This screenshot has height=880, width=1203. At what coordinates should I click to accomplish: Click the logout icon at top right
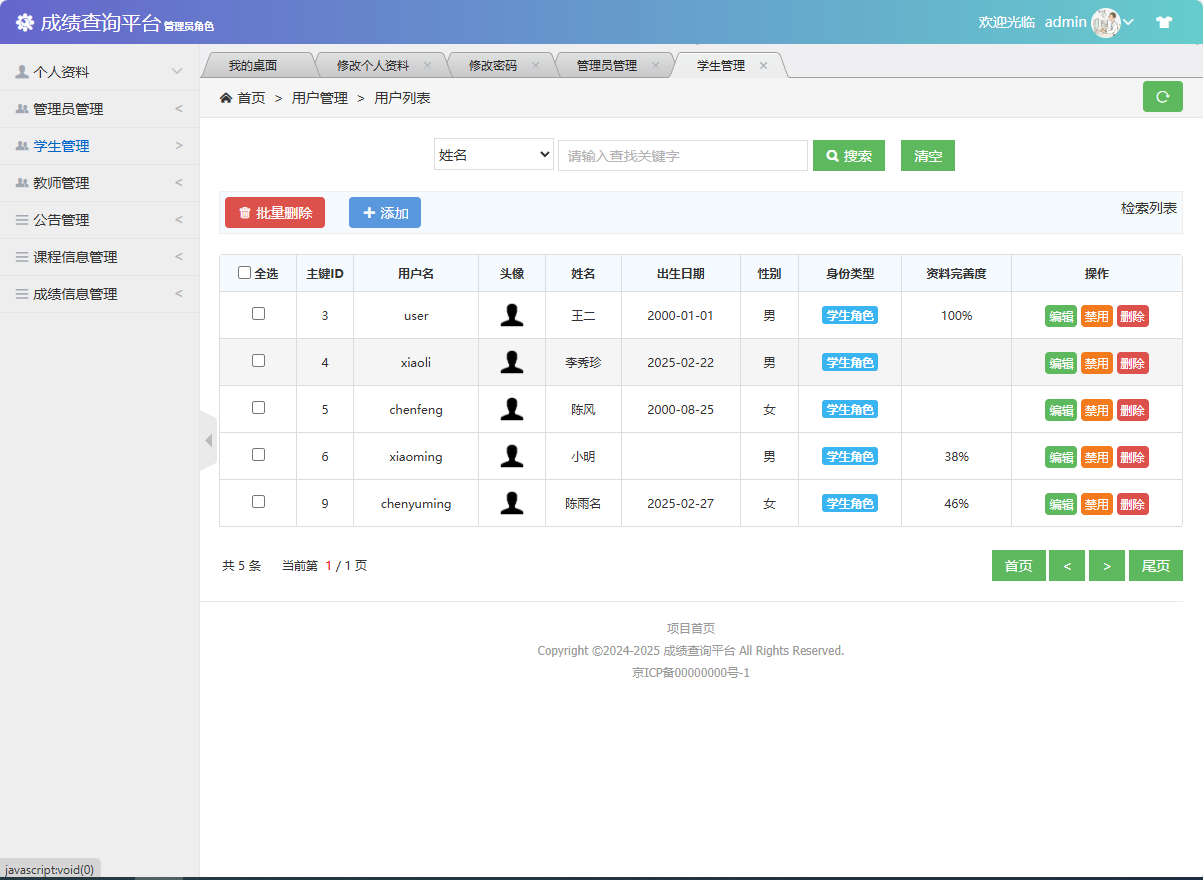click(x=1163, y=21)
